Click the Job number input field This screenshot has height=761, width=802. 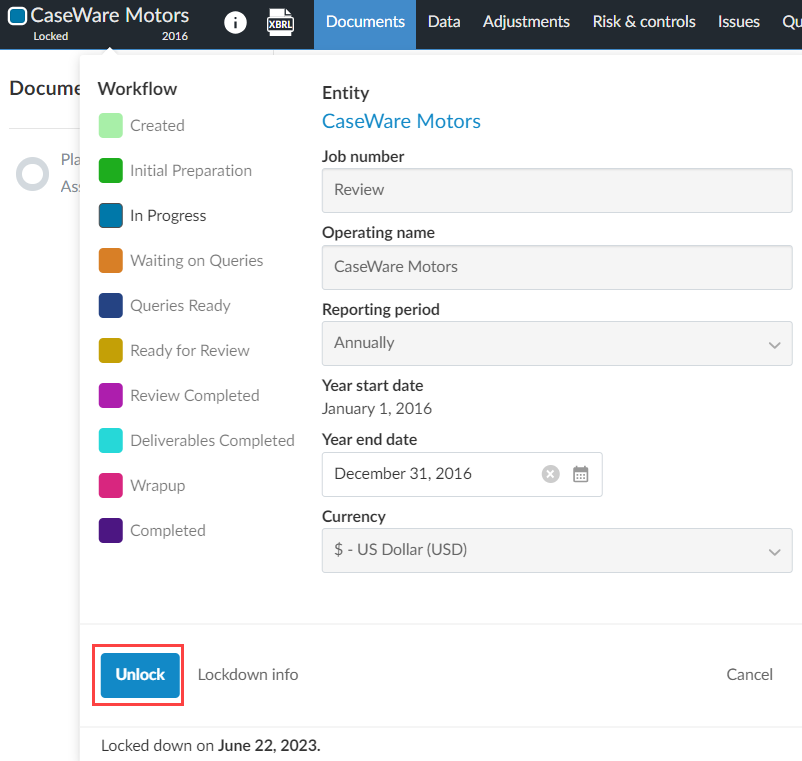[x=556, y=190]
